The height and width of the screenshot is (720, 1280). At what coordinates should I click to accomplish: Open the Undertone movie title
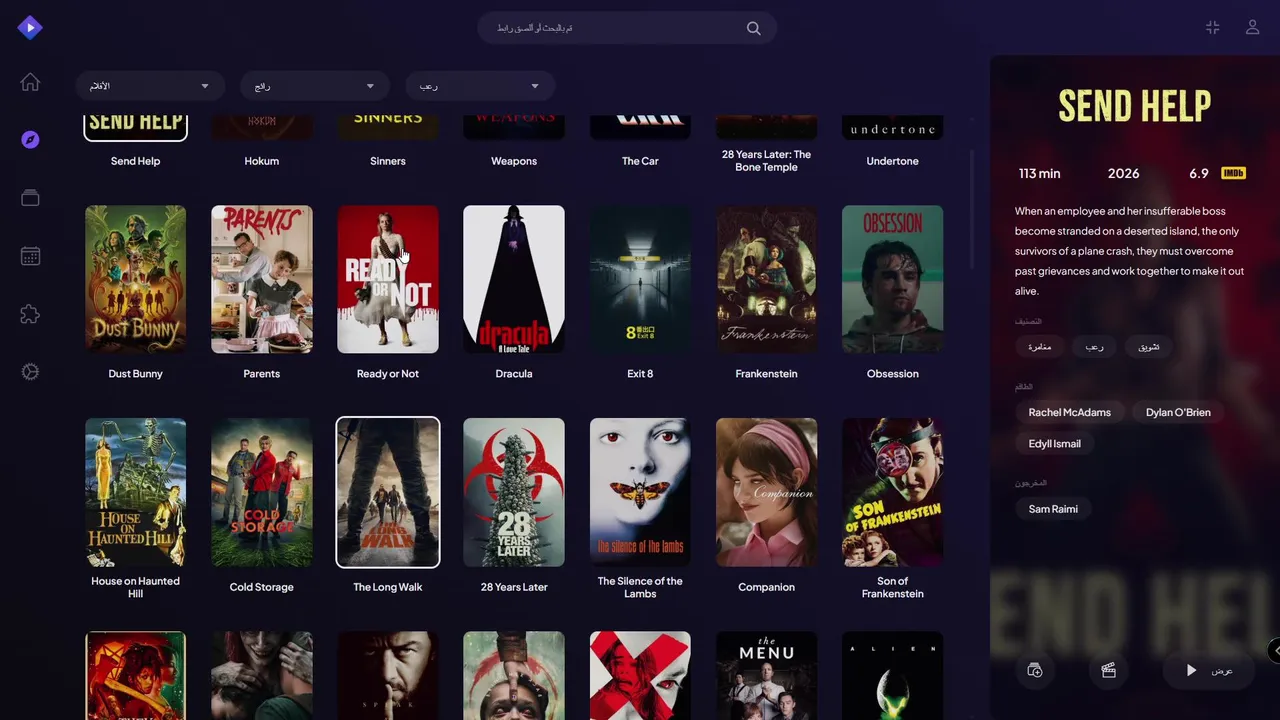(892, 161)
